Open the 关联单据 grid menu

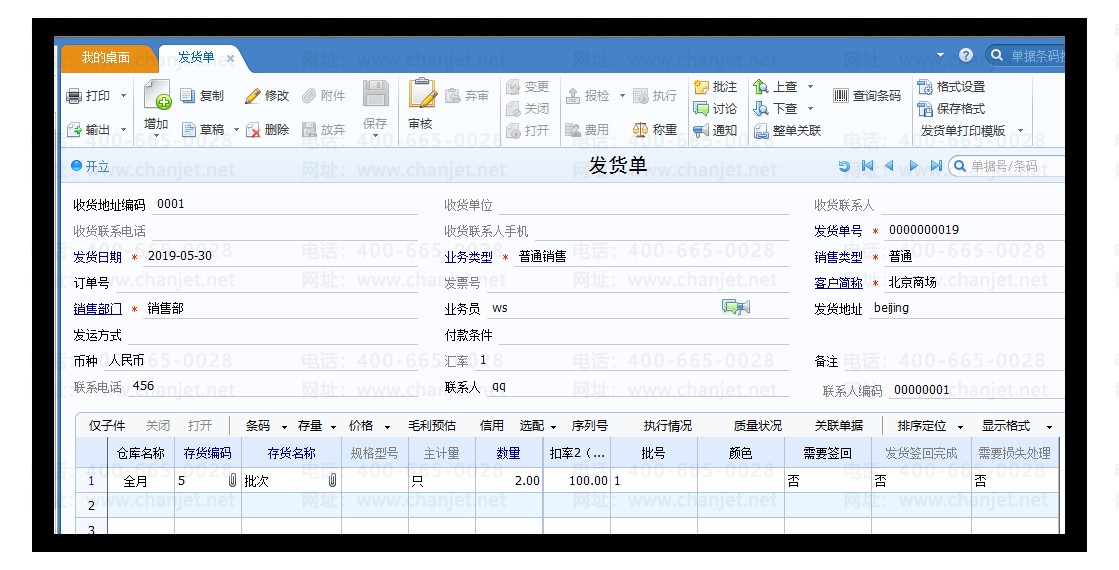[x=839, y=426]
